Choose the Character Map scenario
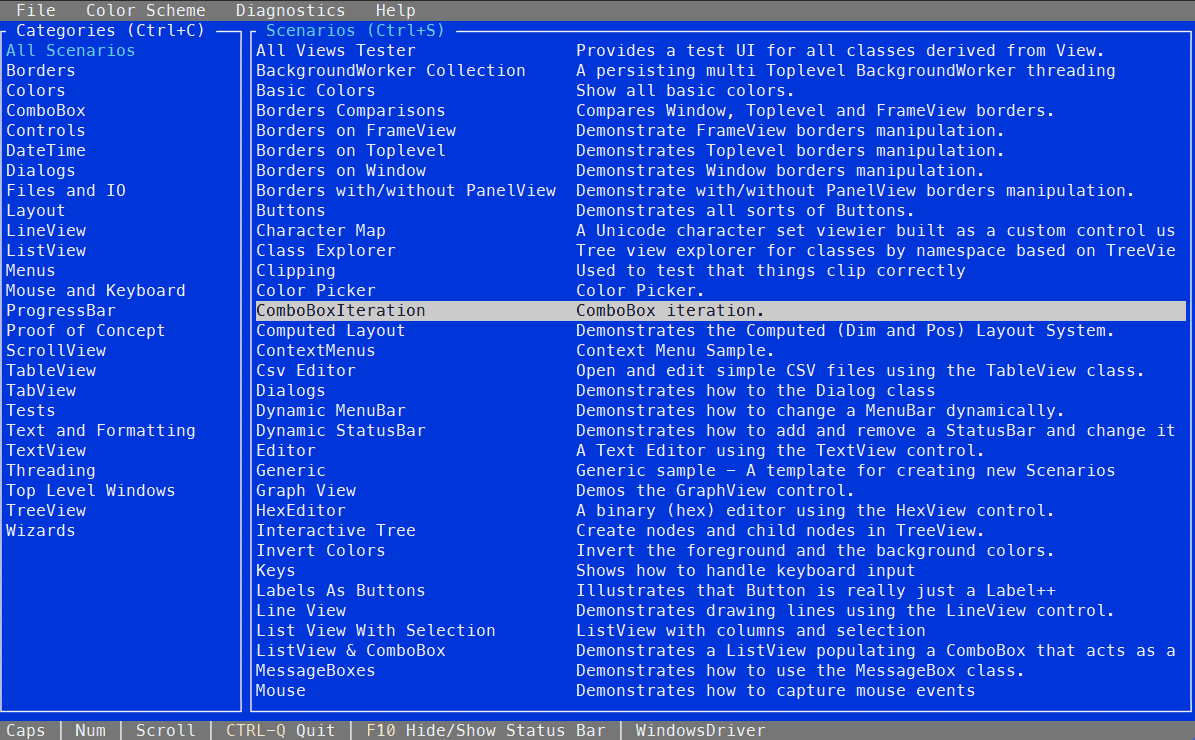This screenshot has width=1195, height=740. (321, 230)
